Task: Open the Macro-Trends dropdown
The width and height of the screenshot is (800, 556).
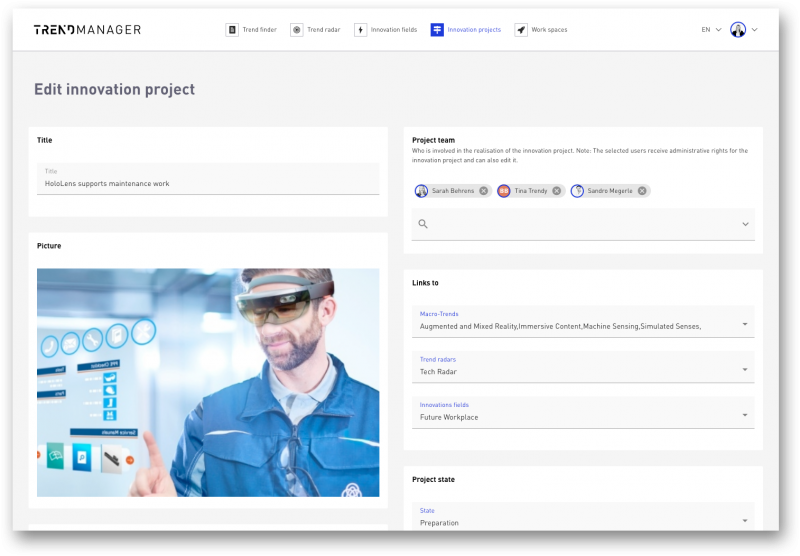Action: click(x=583, y=322)
